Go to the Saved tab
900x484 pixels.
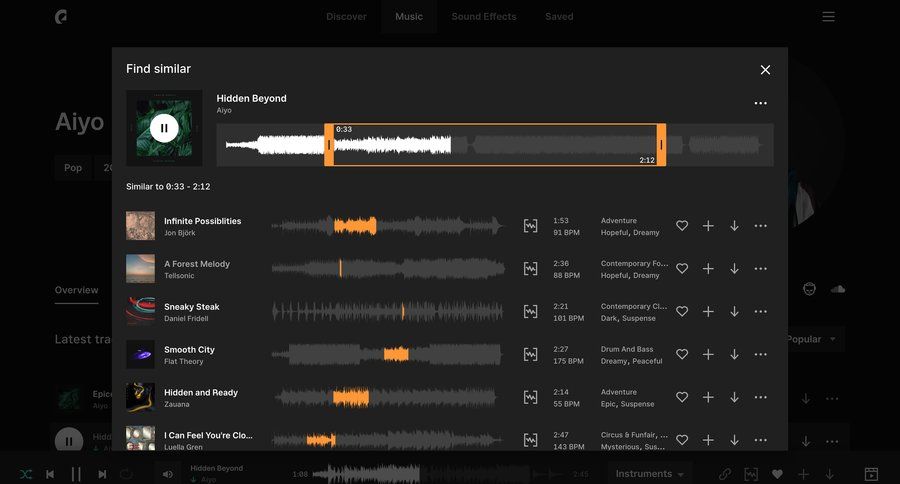[x=559, y=17]
